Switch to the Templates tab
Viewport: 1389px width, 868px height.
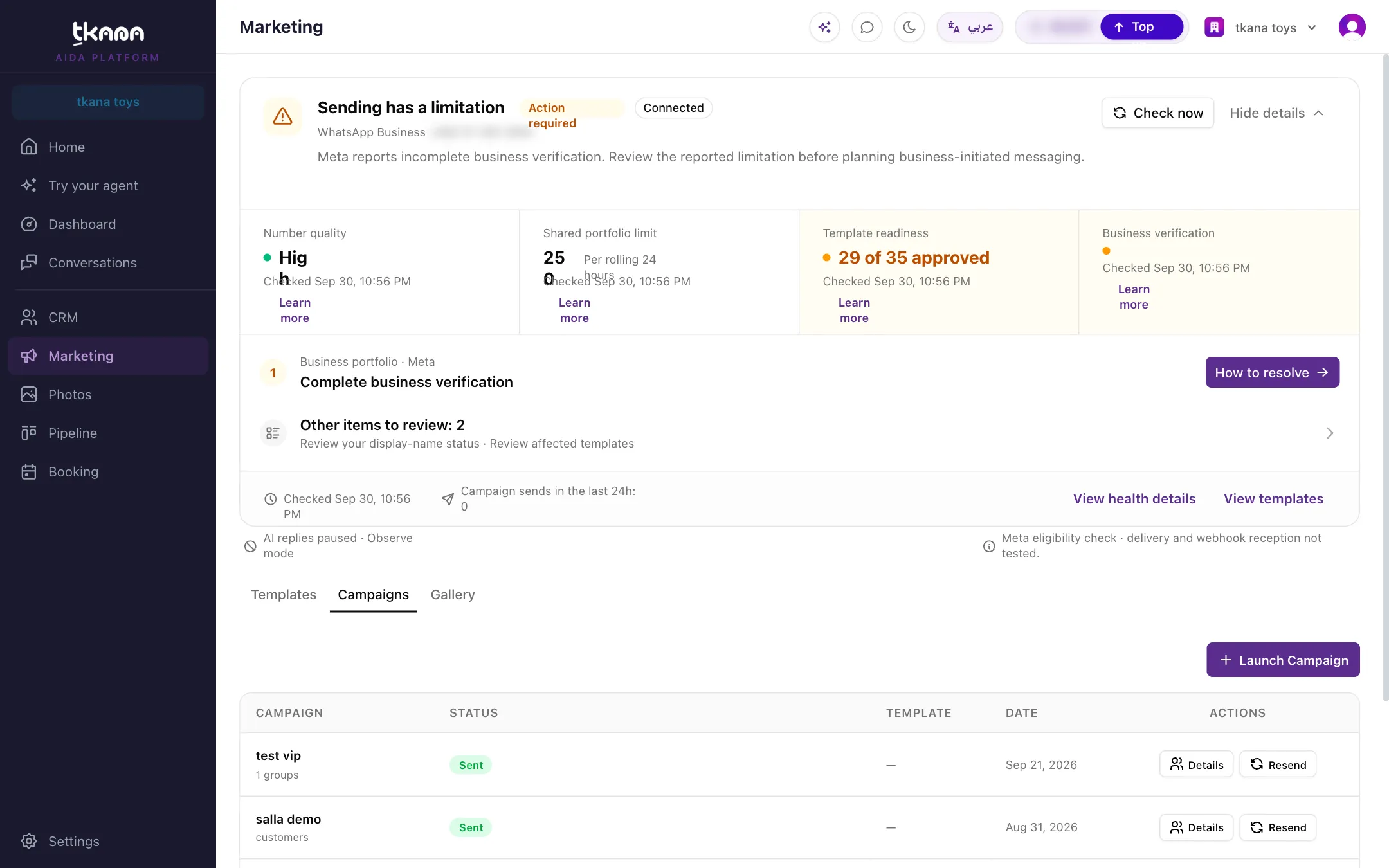point(284,595)
